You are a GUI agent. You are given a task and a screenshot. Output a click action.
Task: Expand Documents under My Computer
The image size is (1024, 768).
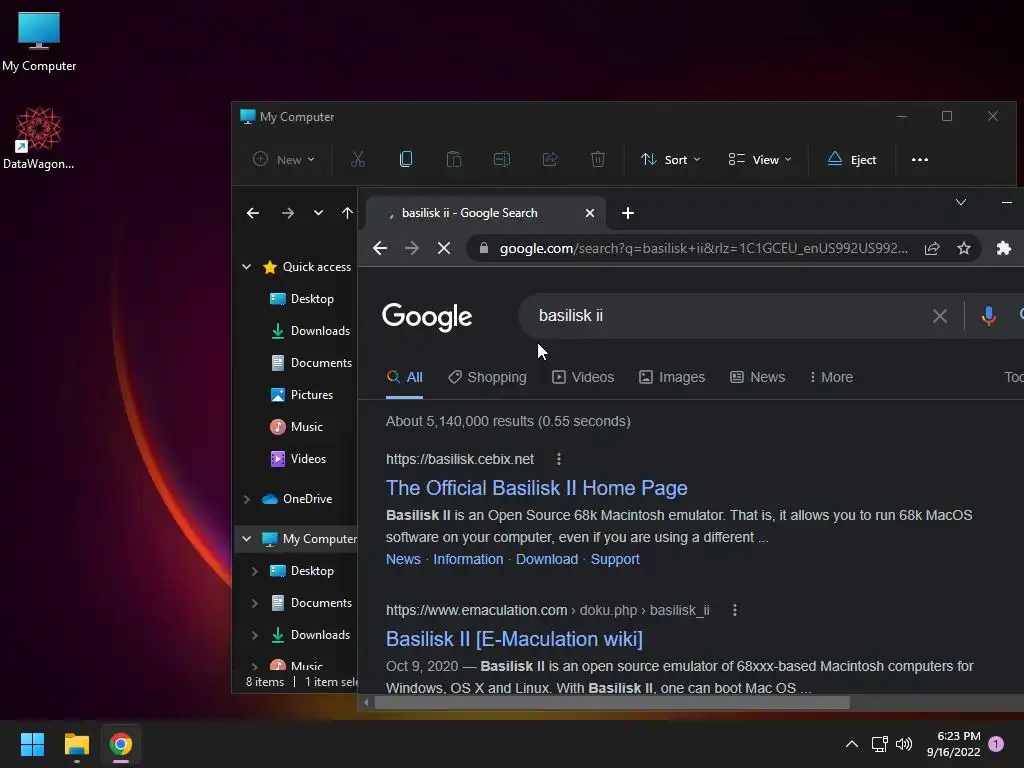(255, 603)
